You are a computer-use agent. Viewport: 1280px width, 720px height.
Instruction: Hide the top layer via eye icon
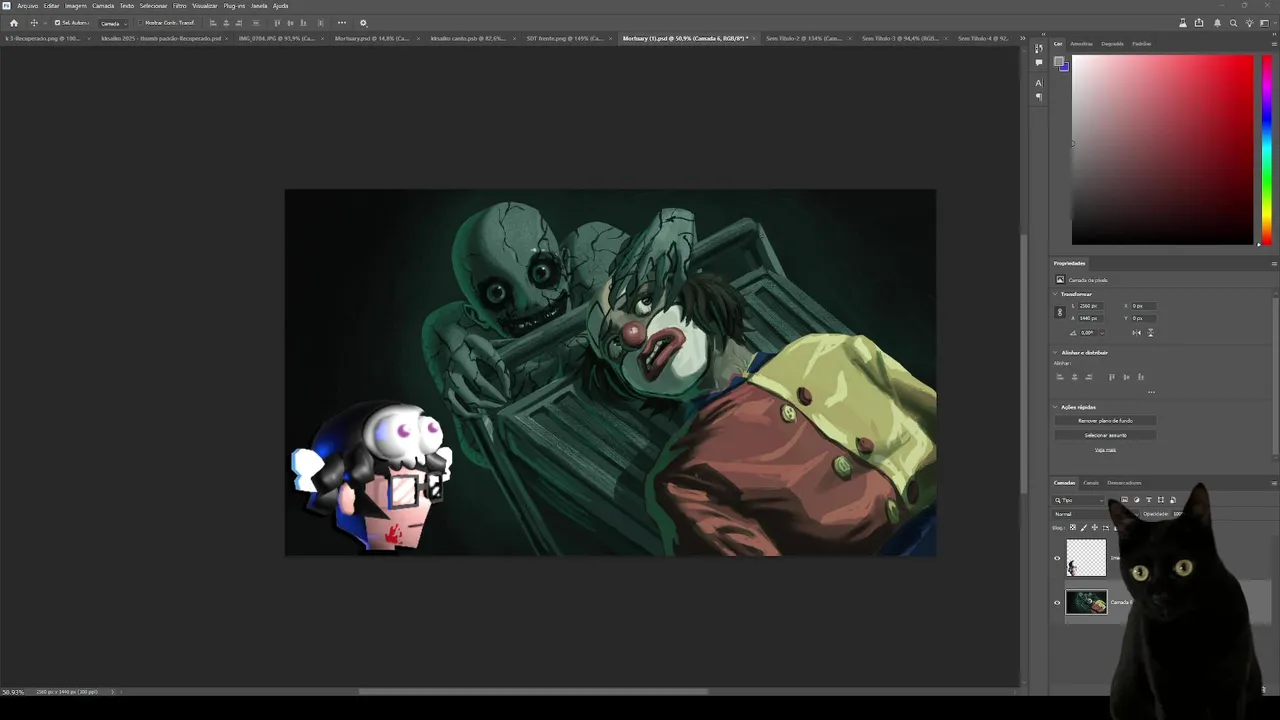[1057, 559]
